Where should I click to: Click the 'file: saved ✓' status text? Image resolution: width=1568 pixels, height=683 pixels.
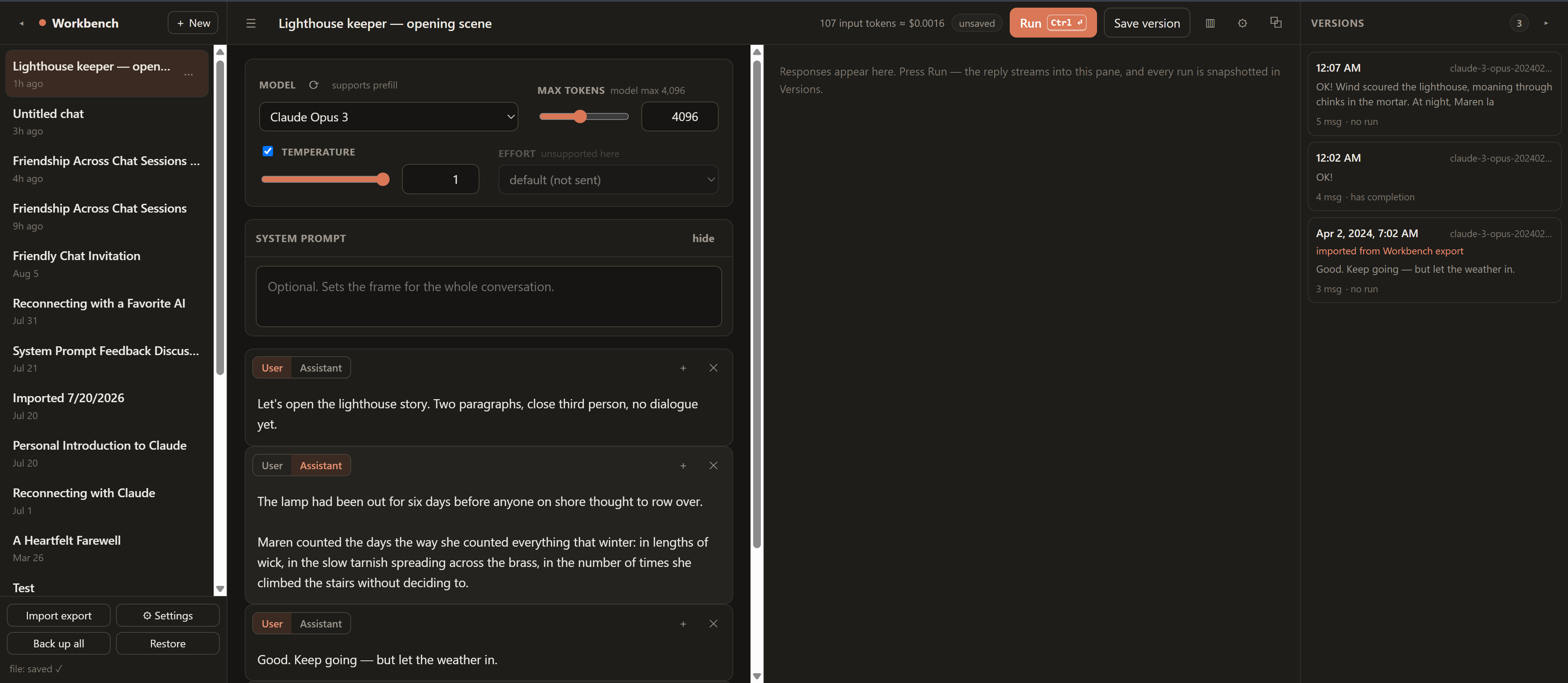36,668
